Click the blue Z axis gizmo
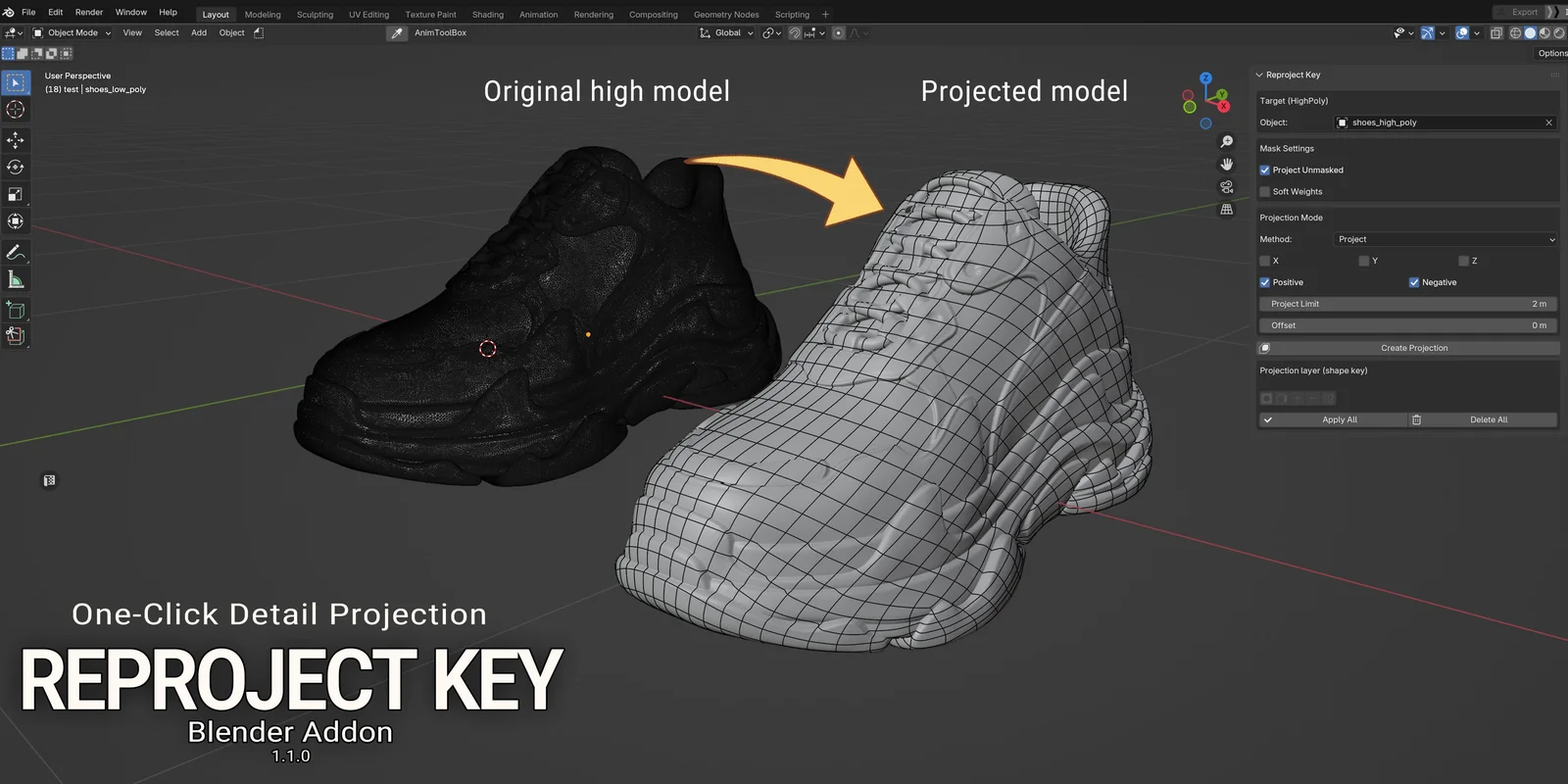Image resolution: width=1568 pixels, height=784 pixels. click(1206, 78)
